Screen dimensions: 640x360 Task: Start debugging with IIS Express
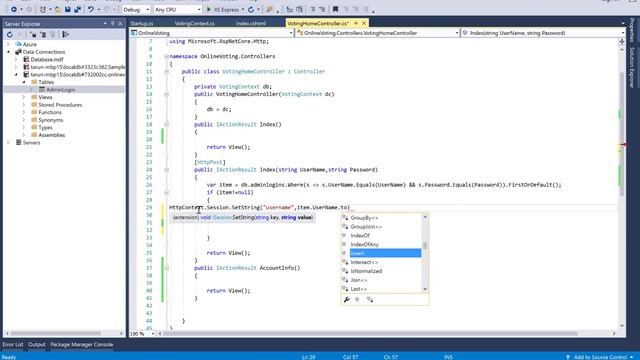tap(223, 9)
